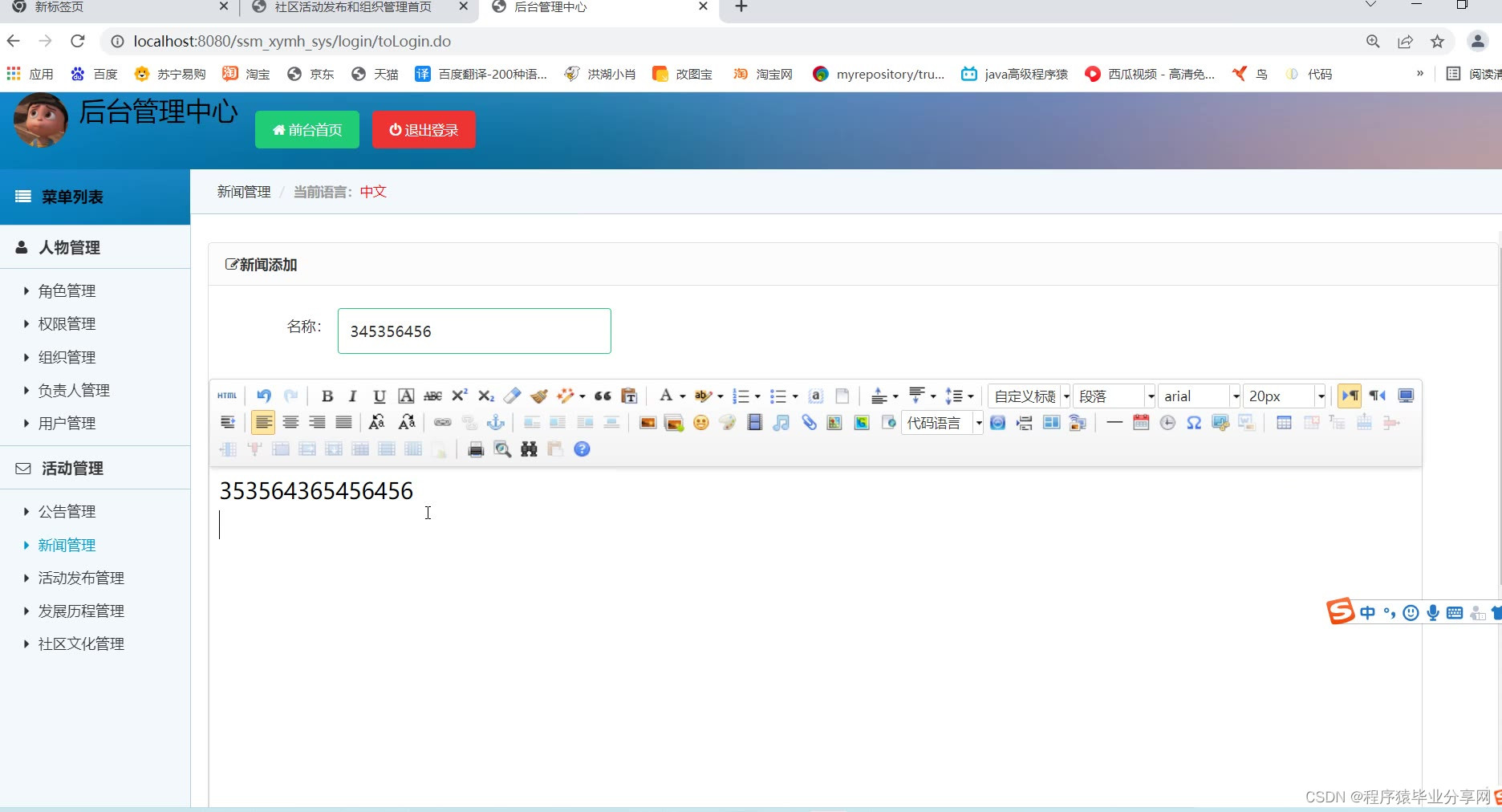Expand the ordered list style dropdown
This screenshot has width=1502, height=812.
757,396
